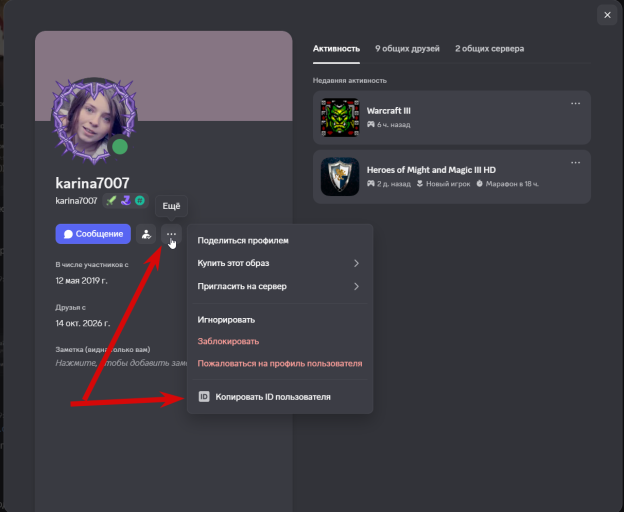Select Заблокировать in context menu
Viewport: 624px width, 512px height.
pyautogui.click(x=280, y=341)
